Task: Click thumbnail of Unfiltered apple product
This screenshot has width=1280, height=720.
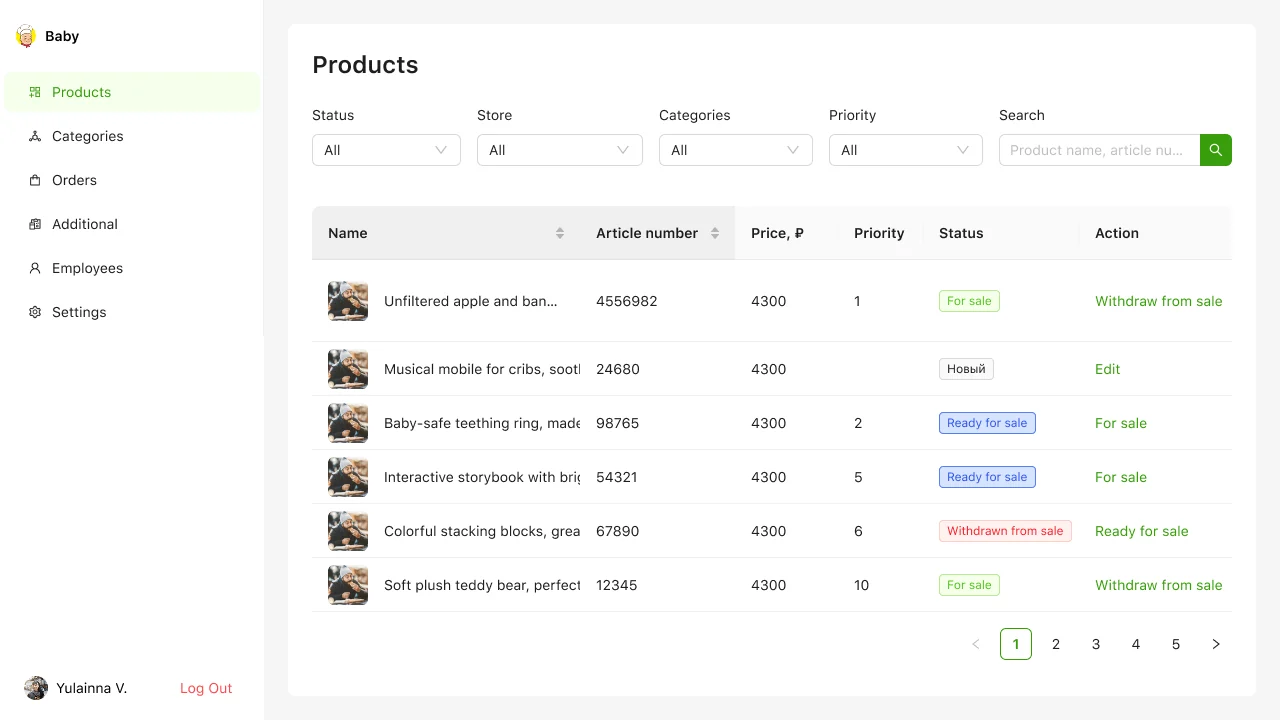Action: tap(348, 301)
